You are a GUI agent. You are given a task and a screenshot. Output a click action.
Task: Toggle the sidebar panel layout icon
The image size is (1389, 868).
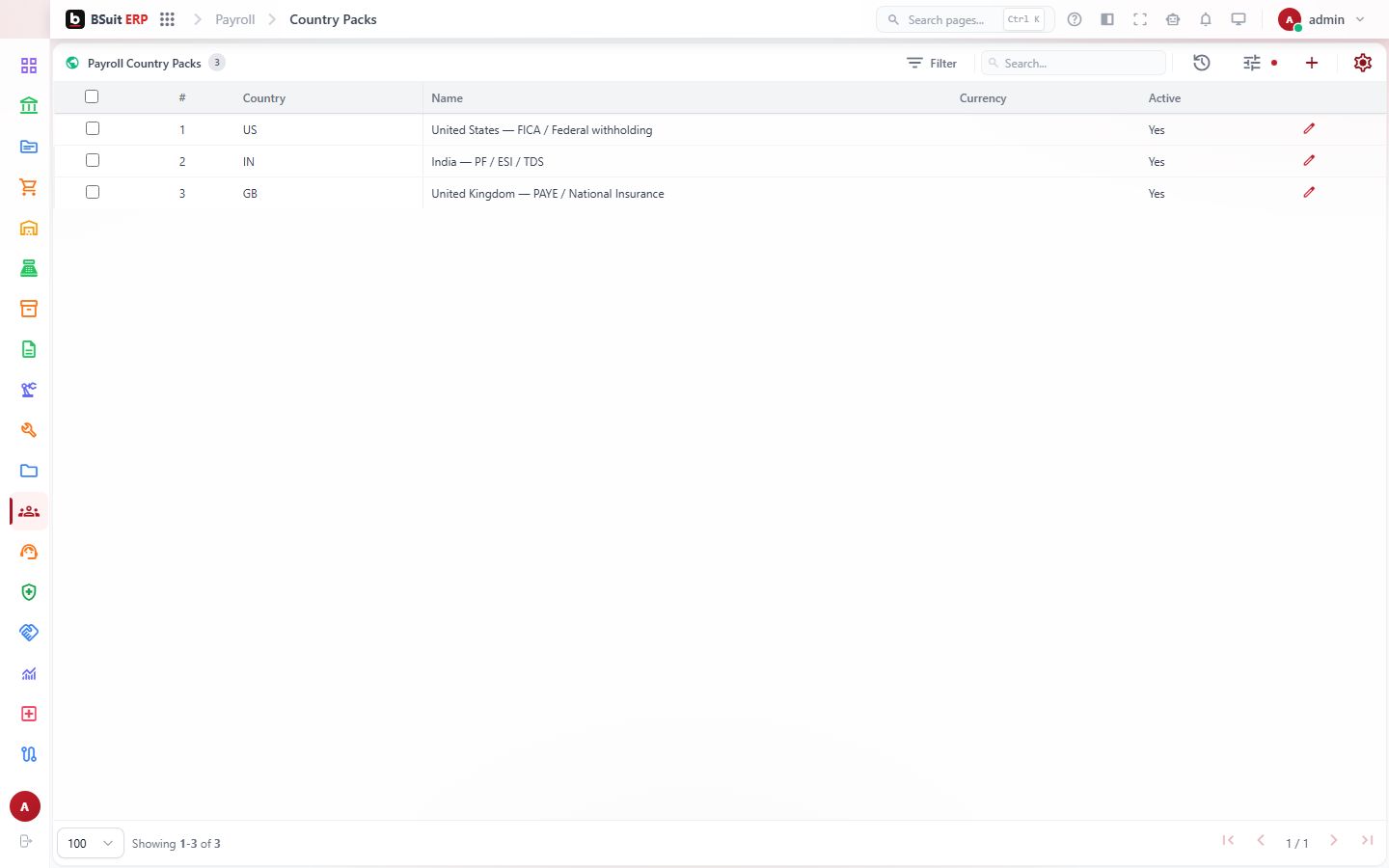[1107, 19]
